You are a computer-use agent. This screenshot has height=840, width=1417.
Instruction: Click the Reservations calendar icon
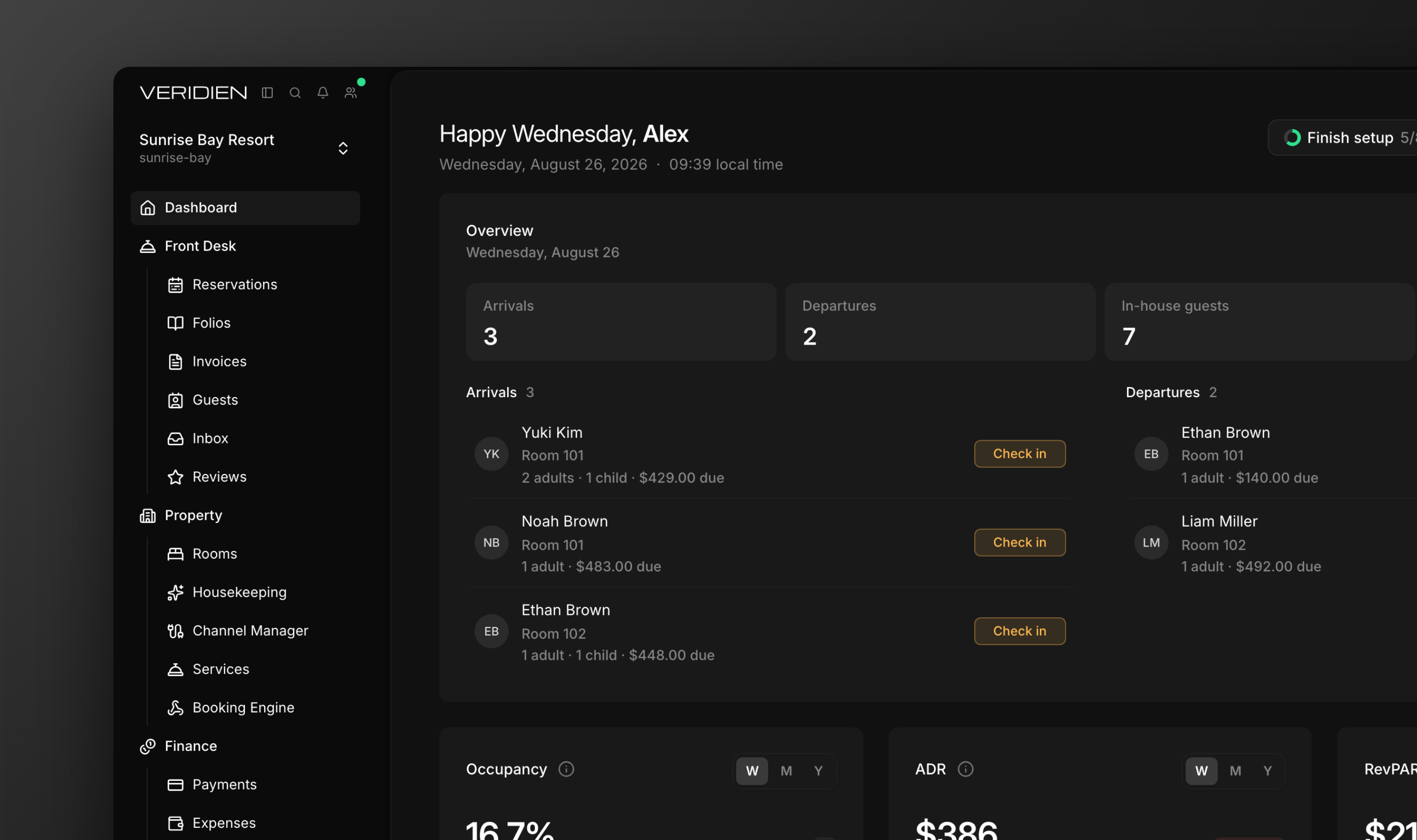click(176, 285)
